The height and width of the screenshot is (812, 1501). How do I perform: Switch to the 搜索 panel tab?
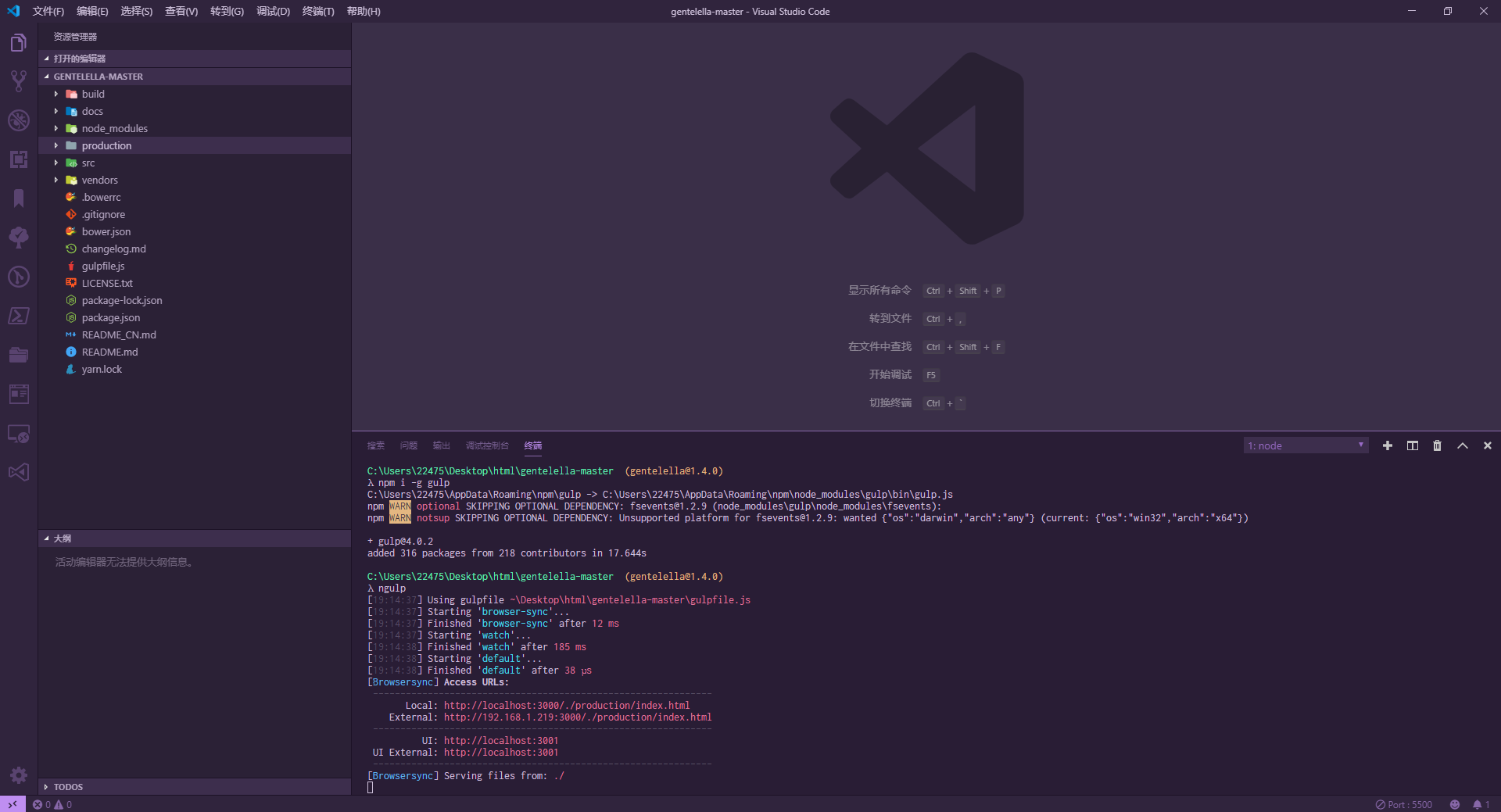tap(376, 445)
